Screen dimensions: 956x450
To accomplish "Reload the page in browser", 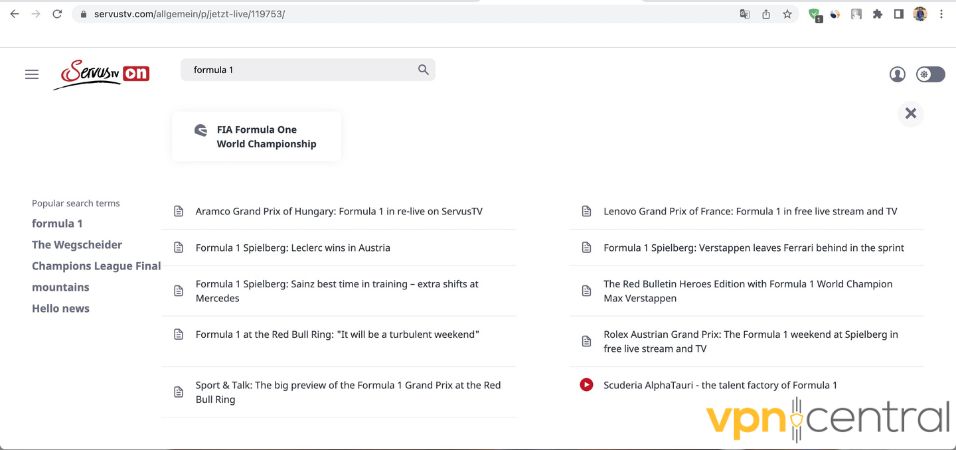I will click(57, 14).
